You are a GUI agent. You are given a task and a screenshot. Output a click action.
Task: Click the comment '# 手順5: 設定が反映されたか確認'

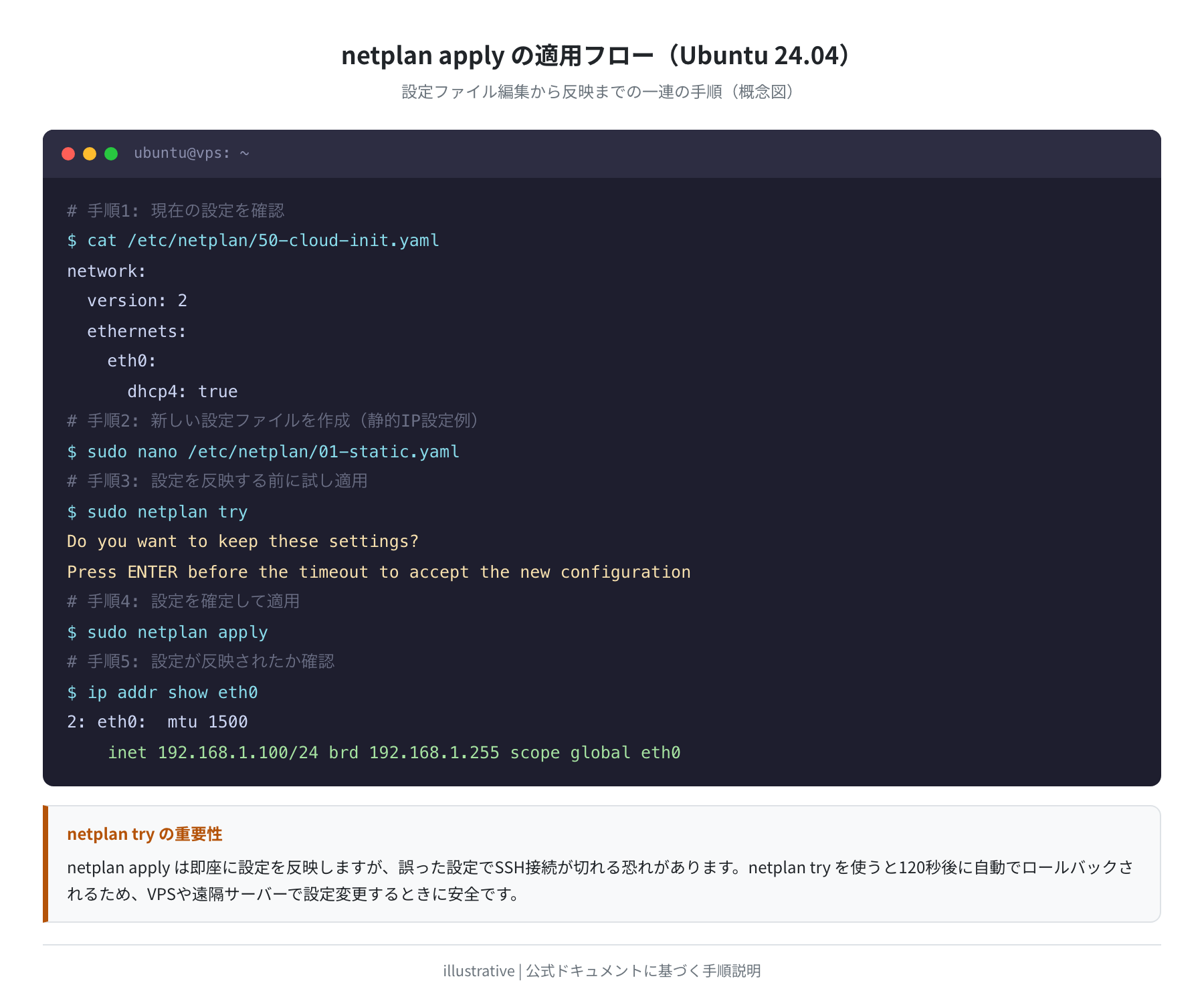(x=201, y=661)
